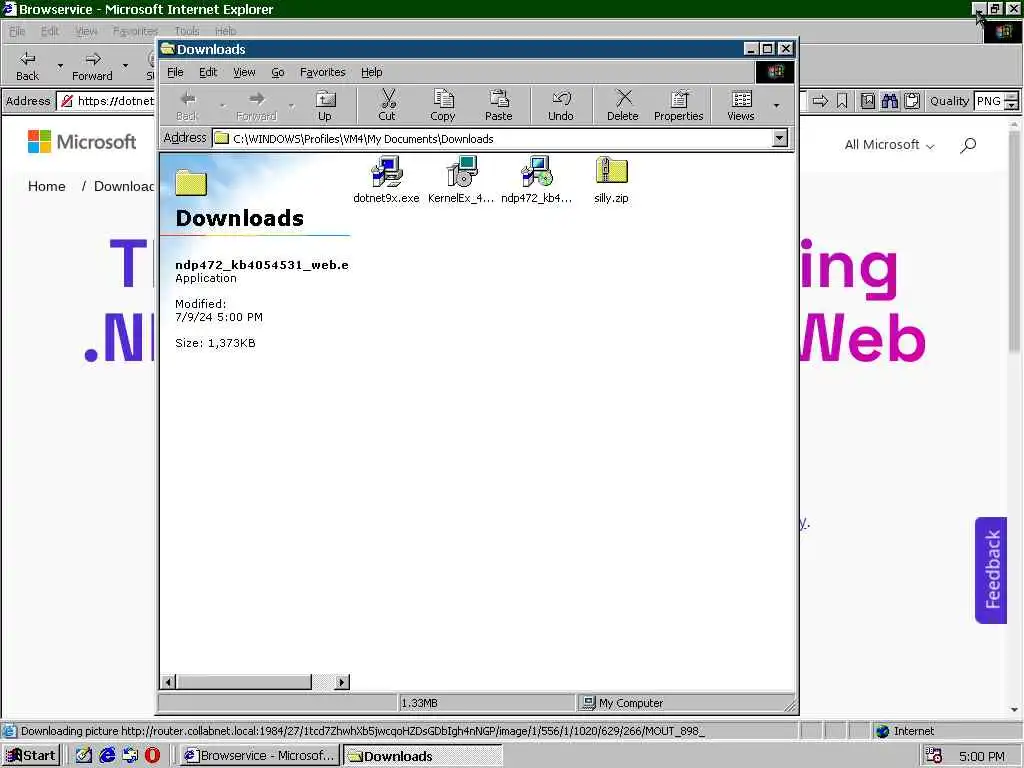Click the purple Feedback button
The width and height of the screenshot is (1024, 768).
991,570
